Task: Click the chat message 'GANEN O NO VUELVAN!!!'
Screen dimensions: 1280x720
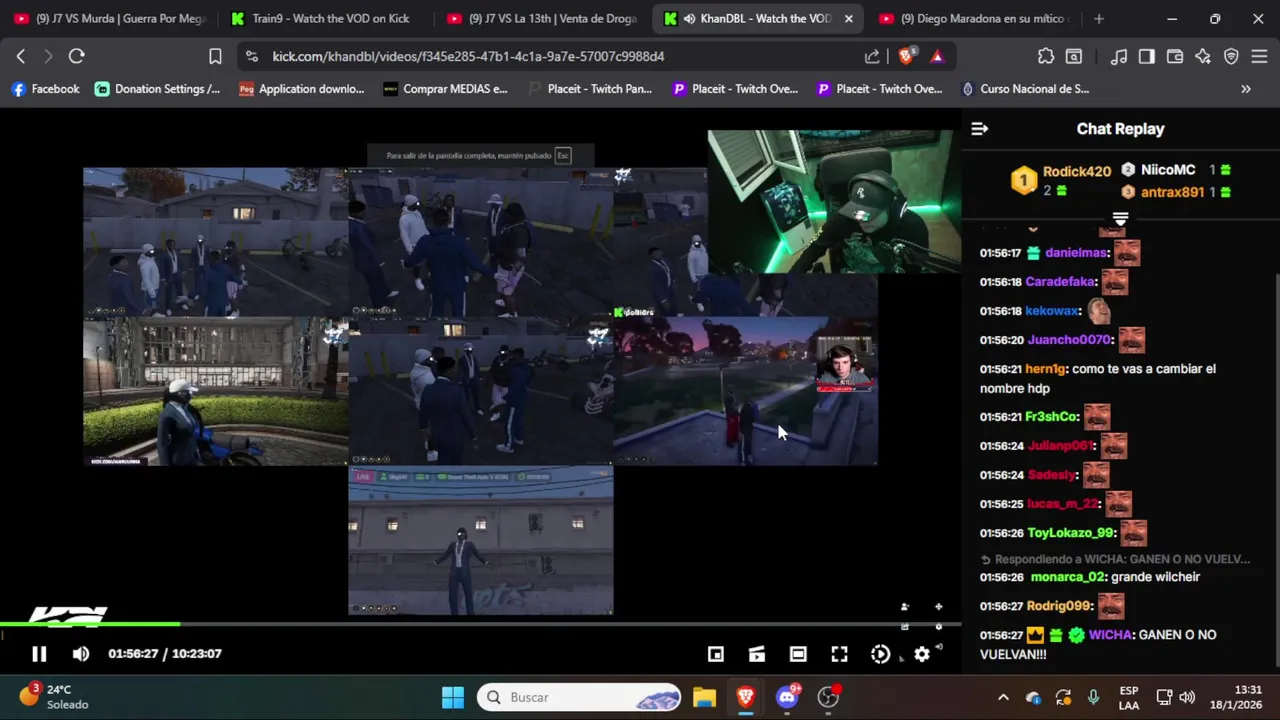Action: [x=1098, y=645]
